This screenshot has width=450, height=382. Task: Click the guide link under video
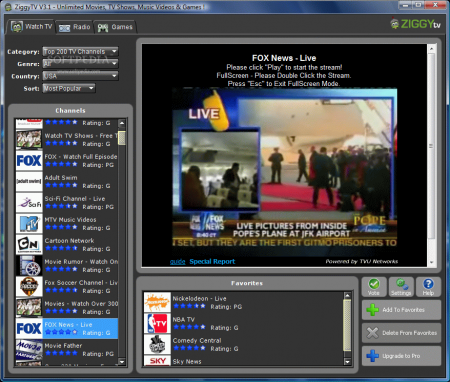pos(177,262)
